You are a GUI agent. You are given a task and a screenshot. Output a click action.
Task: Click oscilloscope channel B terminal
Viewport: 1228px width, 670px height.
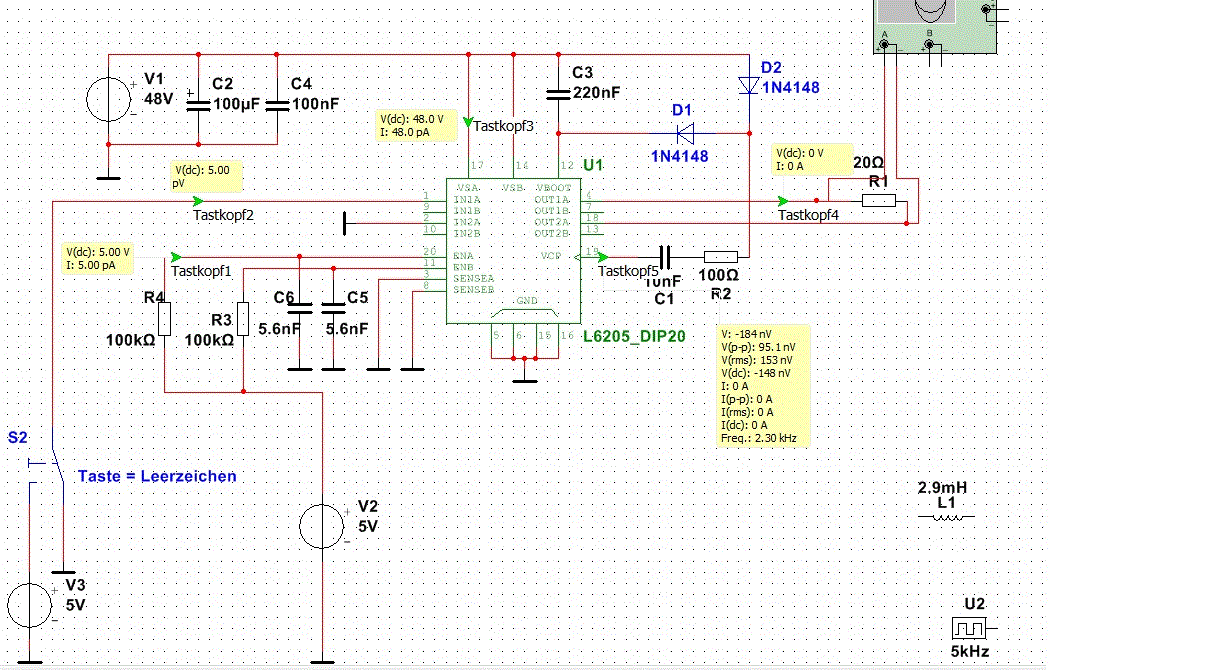tap(929, 43)
